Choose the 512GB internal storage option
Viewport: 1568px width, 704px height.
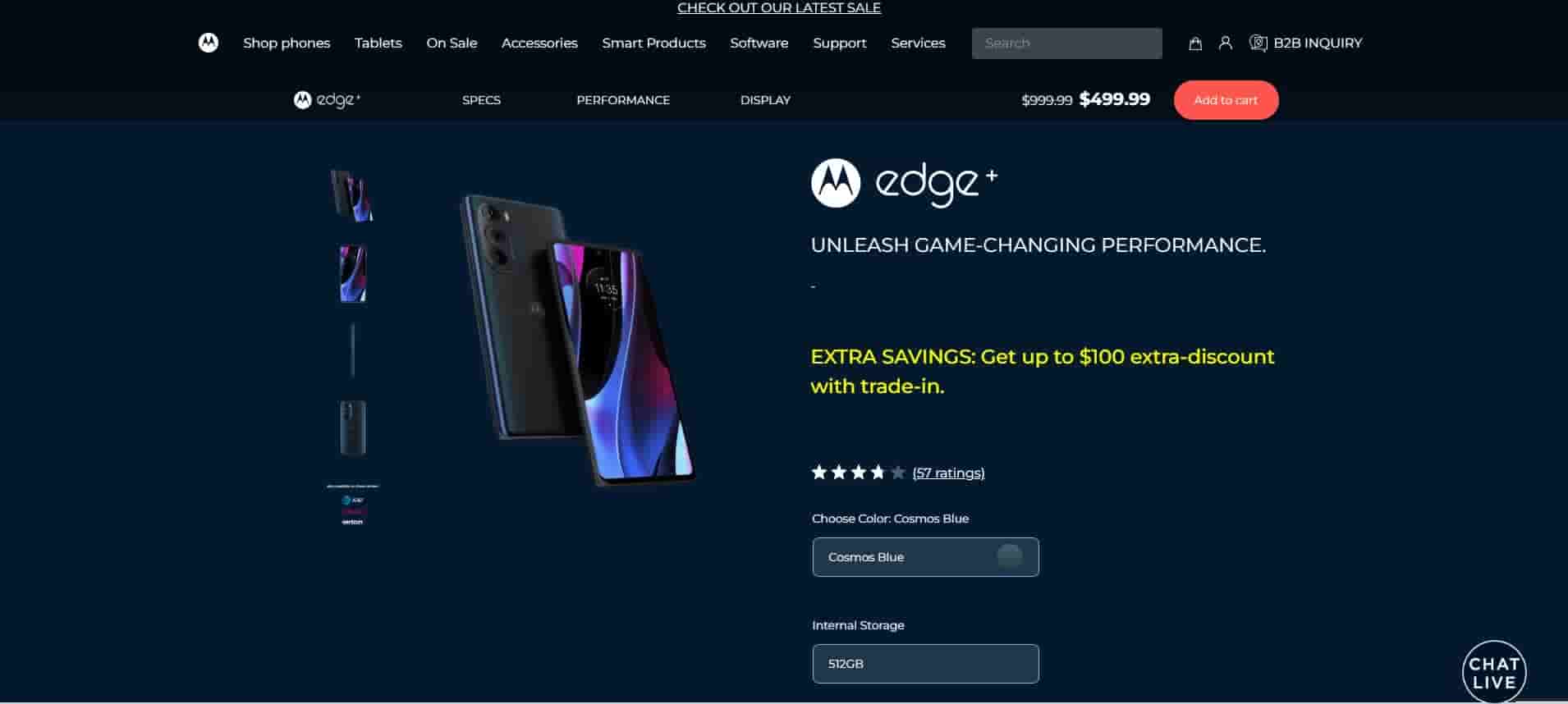[x=925, y=664]
